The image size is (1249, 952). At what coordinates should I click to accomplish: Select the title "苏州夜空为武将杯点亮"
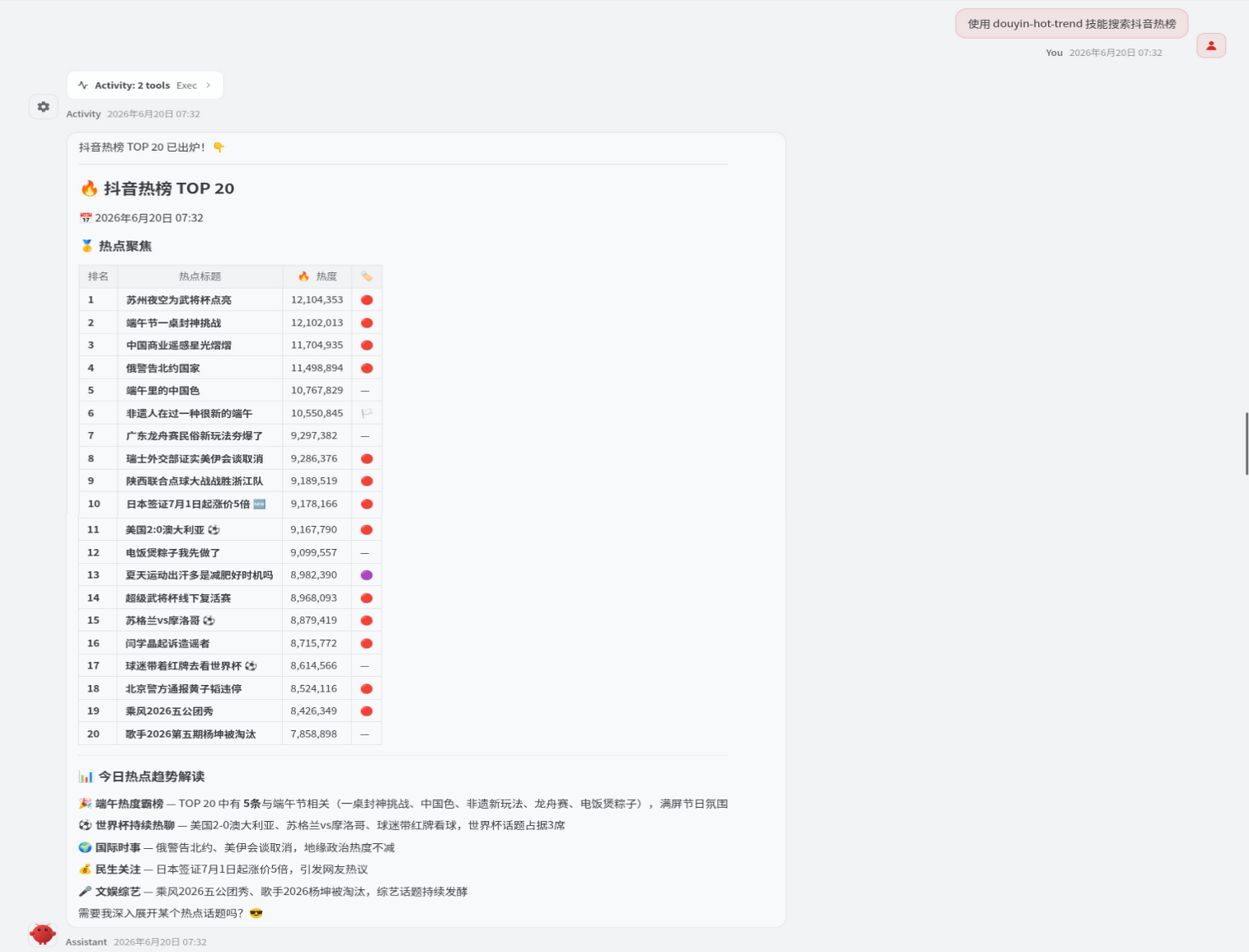pos(179,300)
